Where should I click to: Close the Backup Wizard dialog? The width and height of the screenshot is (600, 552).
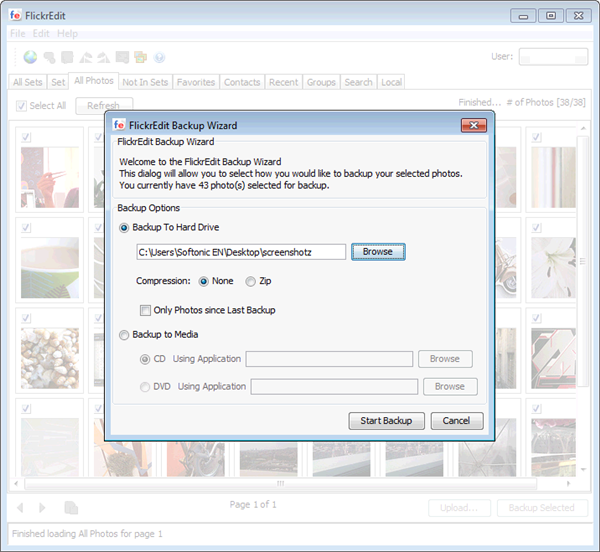(x=473, y=125)
